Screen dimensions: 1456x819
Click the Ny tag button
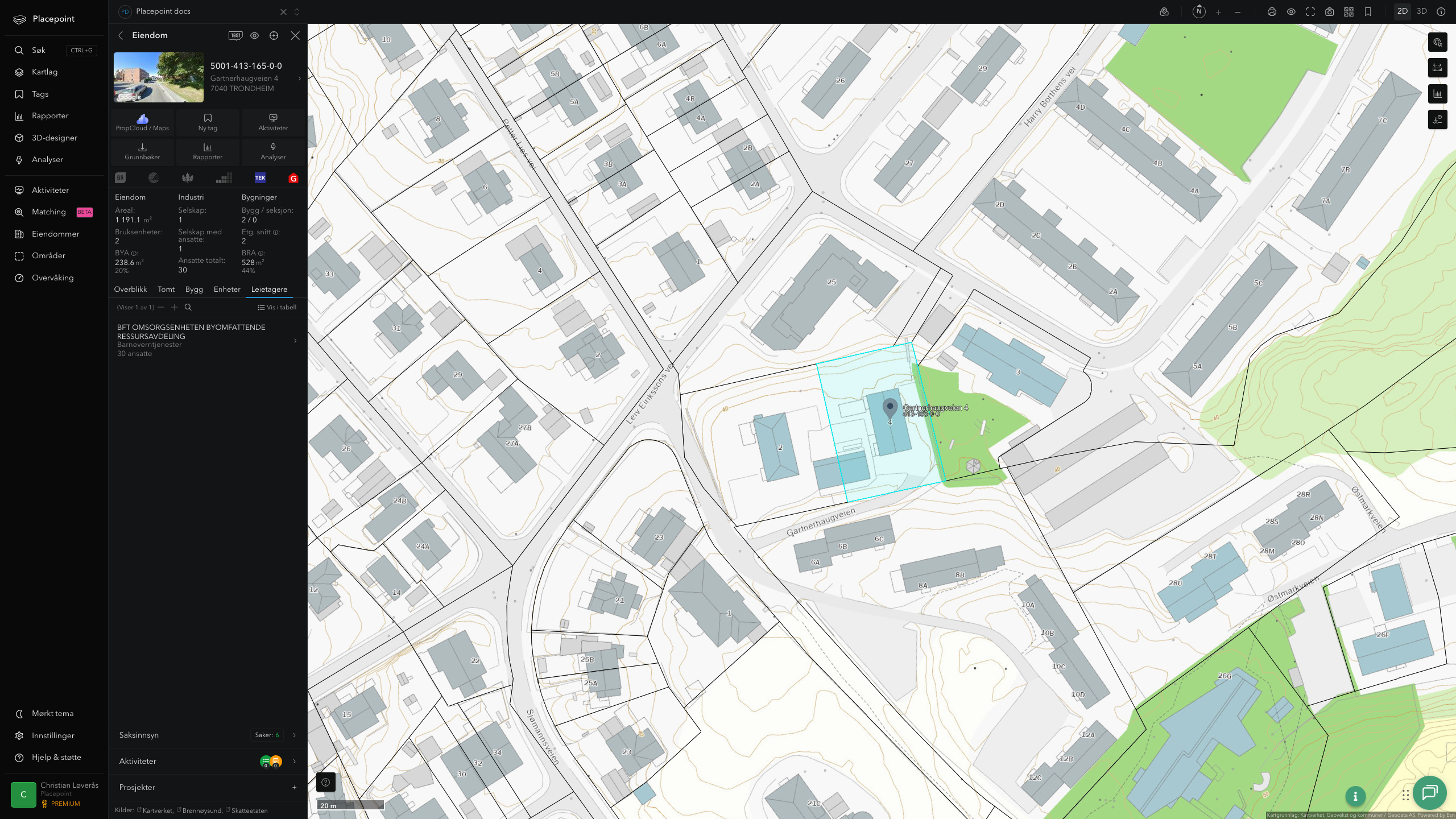coord(208,122)
